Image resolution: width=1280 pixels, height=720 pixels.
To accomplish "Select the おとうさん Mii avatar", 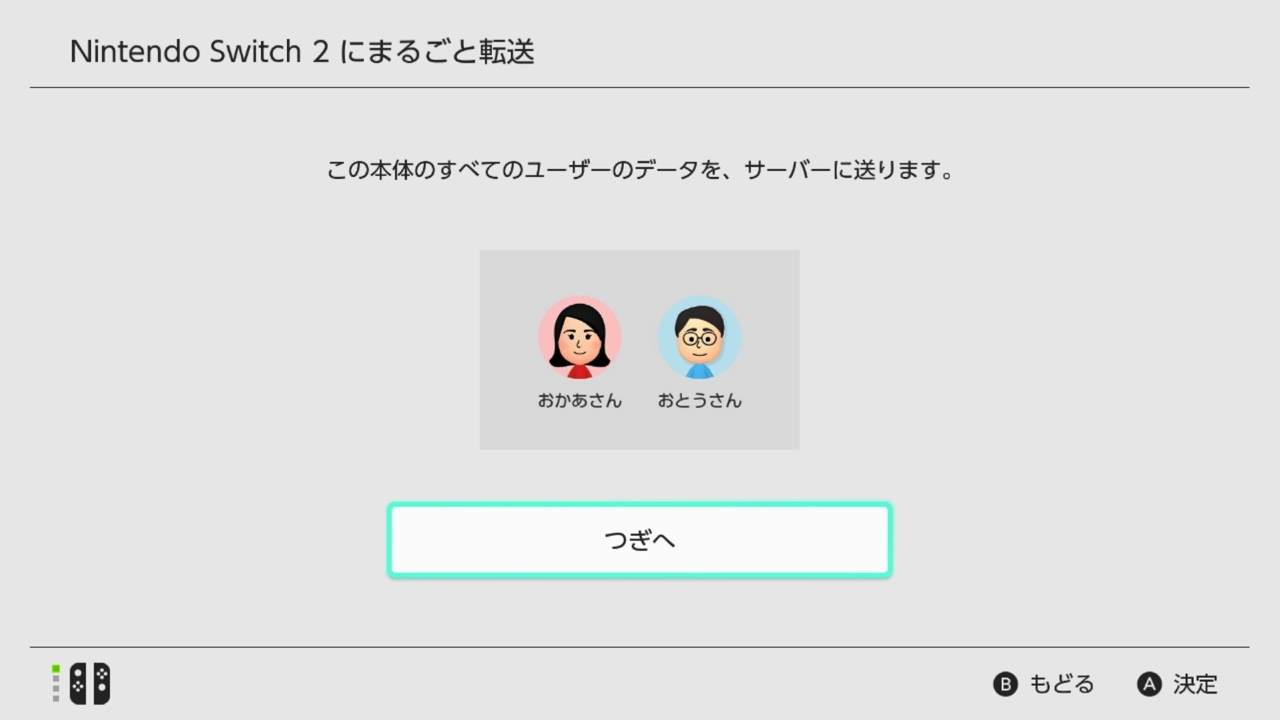I will click(700, 337).
